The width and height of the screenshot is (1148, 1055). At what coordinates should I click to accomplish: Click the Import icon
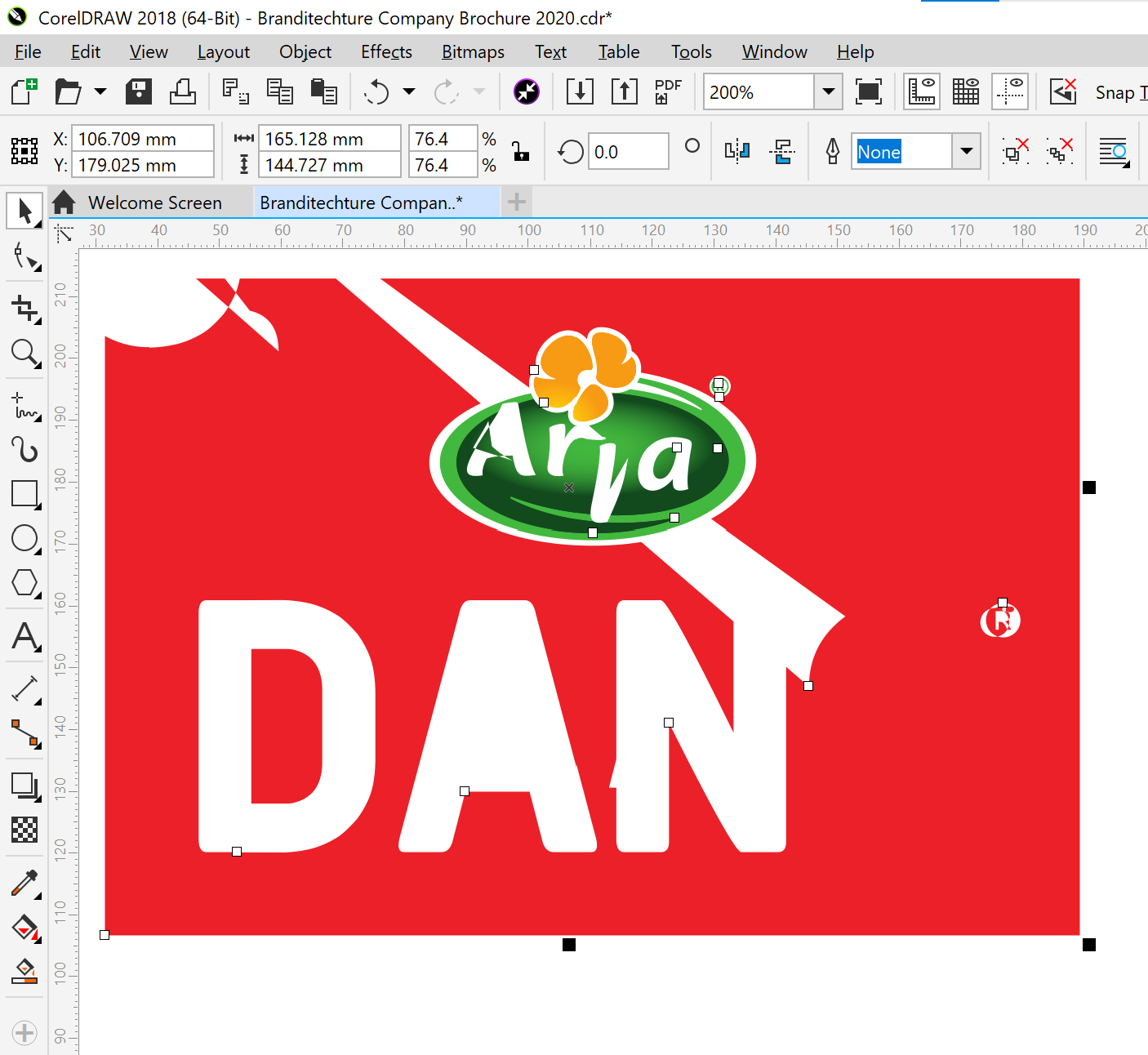(580, 91)
